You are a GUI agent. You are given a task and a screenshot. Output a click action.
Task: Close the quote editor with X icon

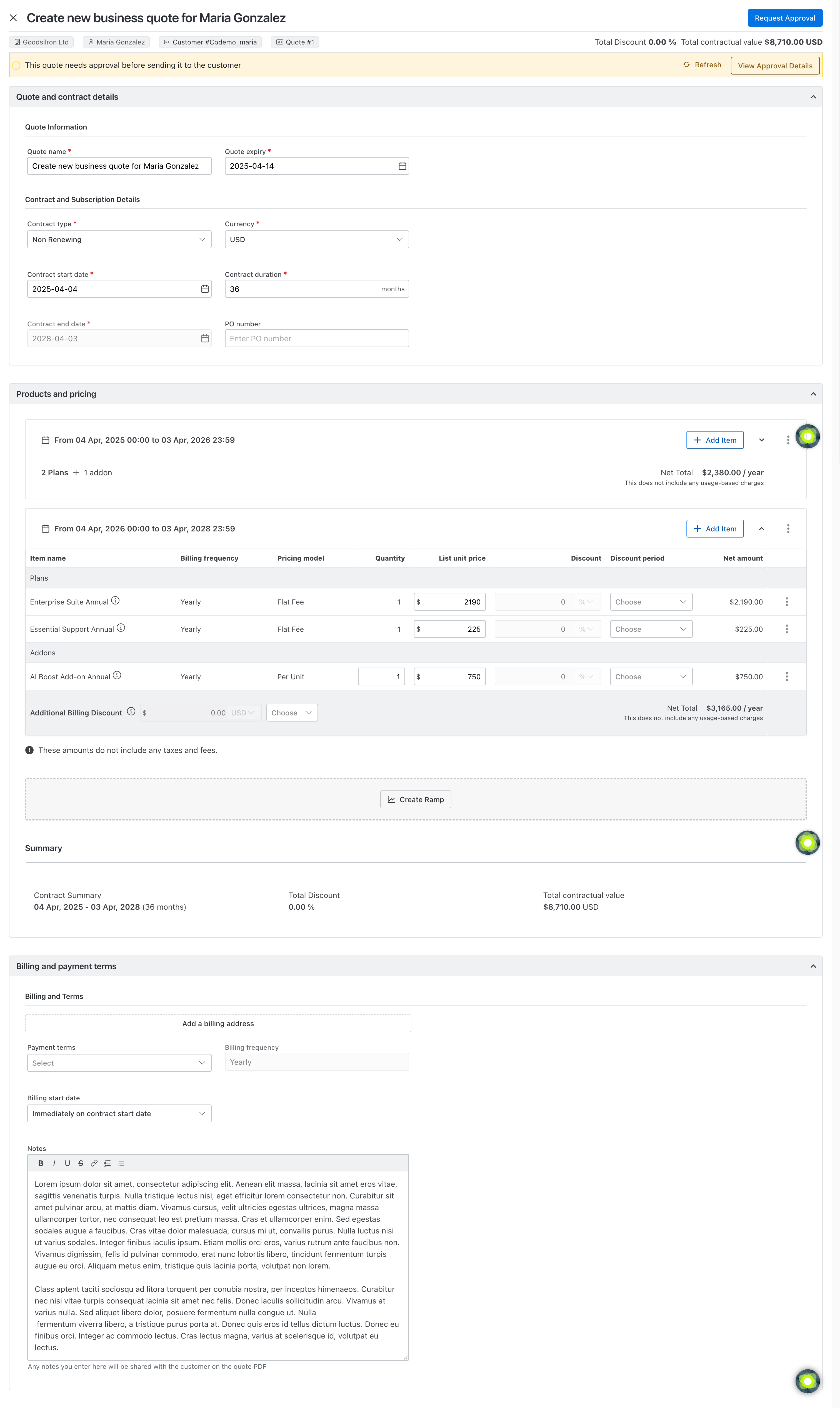point(14,18)
